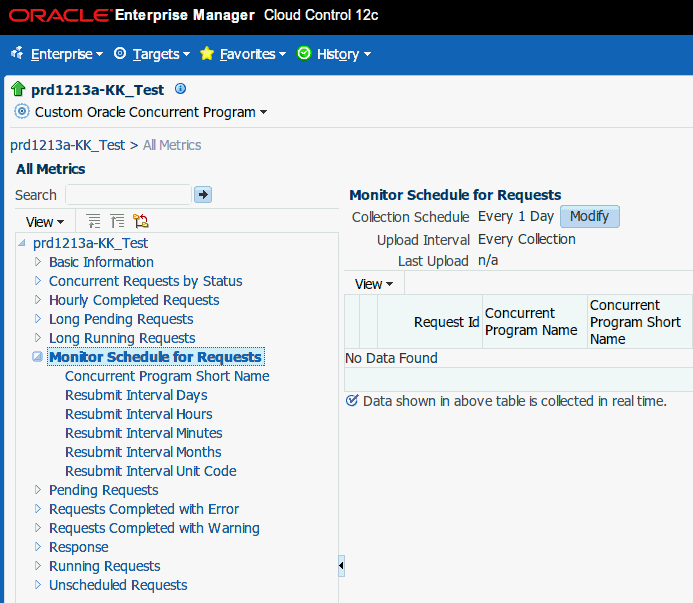Screen dimensions: 693x603
Task: Expand Requests Completed with Error node
Action: (x=38, y=508)
